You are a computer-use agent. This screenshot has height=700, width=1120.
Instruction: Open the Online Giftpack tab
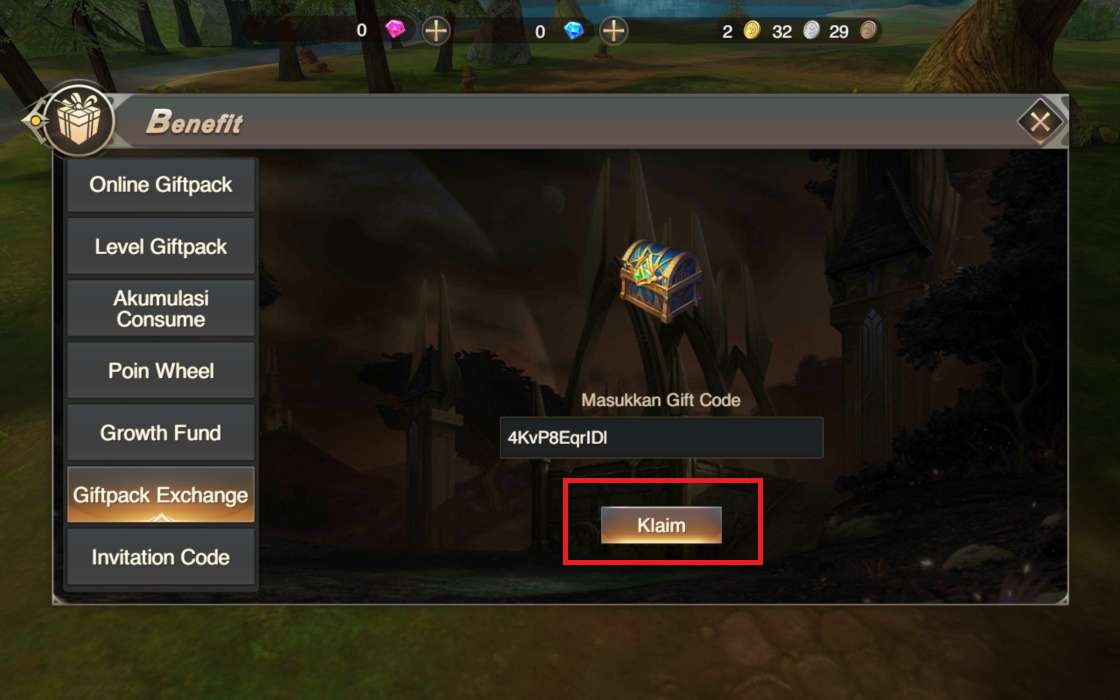(161, 185)
